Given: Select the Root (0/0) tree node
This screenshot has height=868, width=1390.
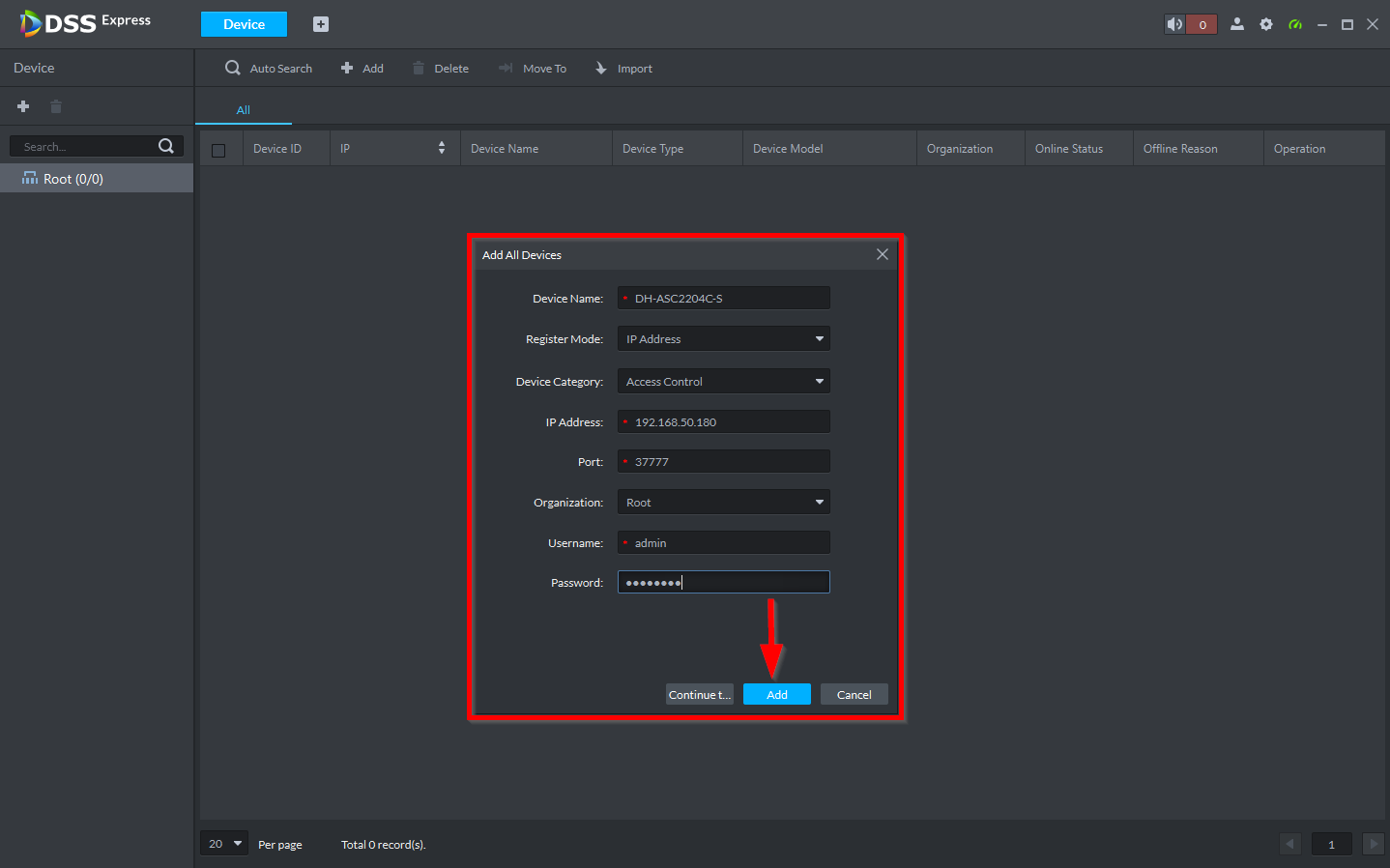Looking at the screenshot, I should click(73, 179).
